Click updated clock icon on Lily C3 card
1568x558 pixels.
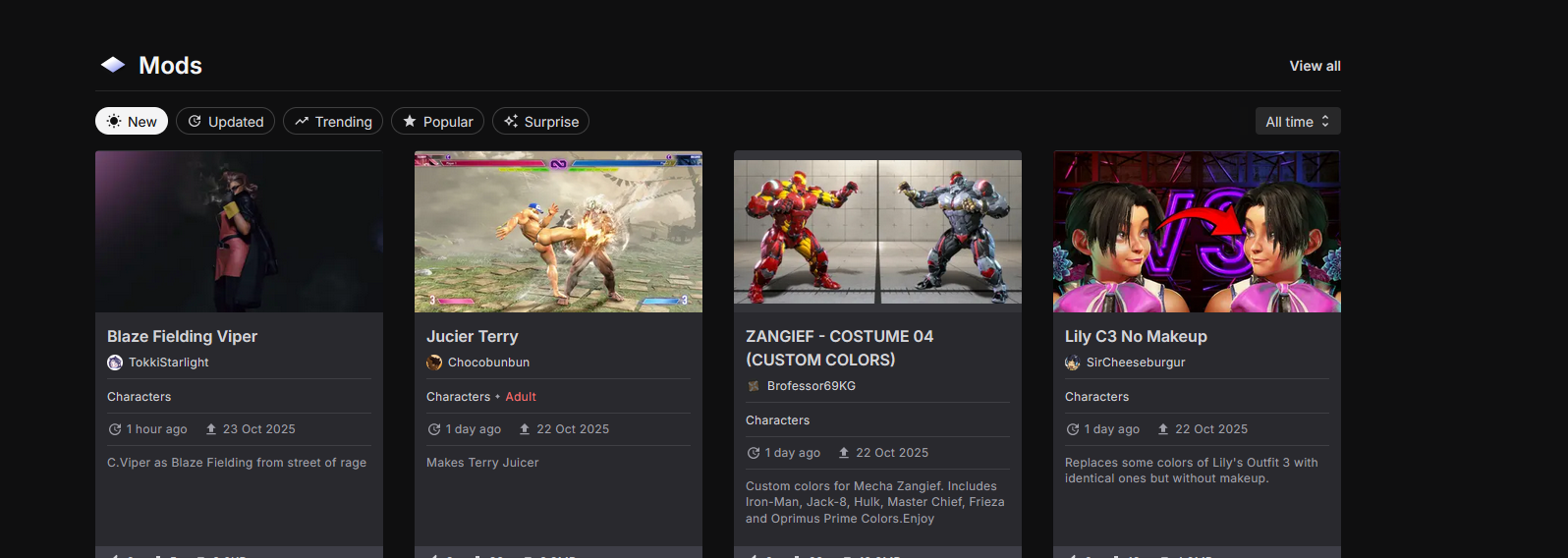coord(1072,429)
